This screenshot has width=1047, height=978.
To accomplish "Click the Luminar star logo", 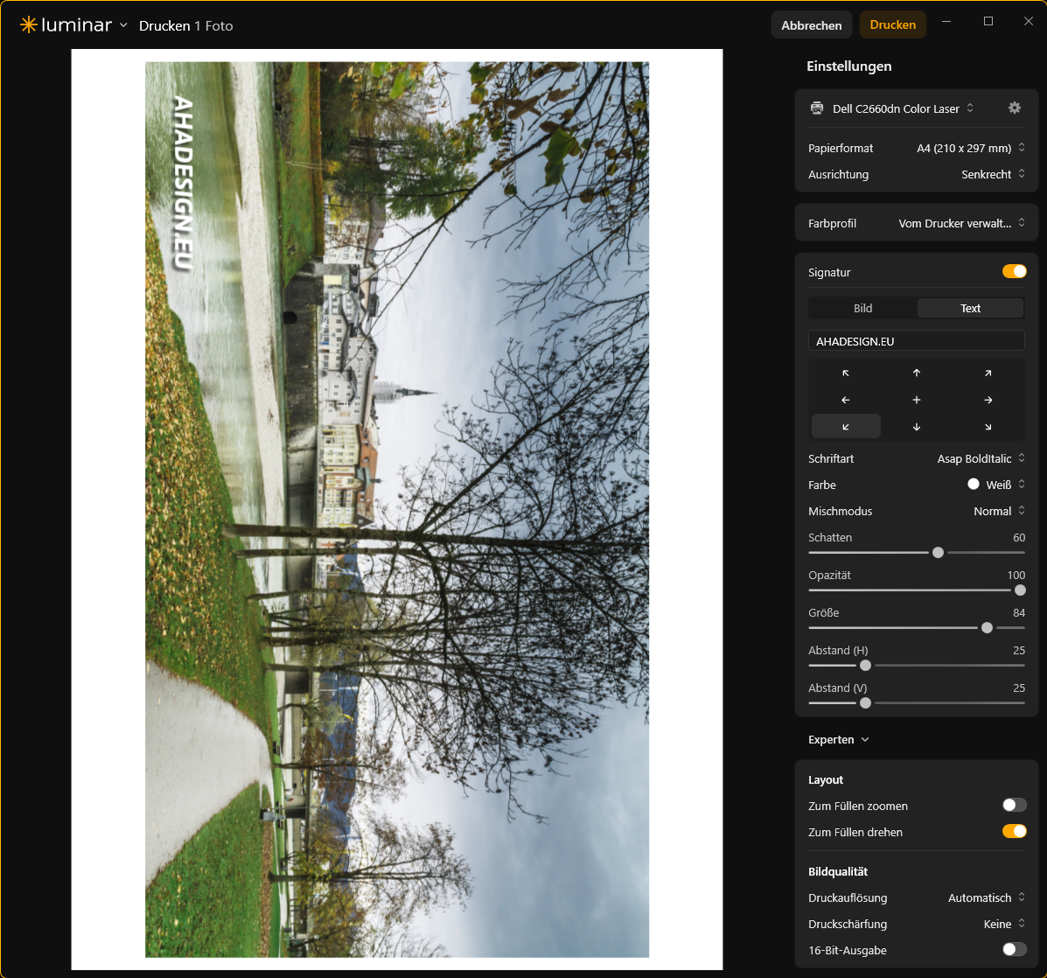I will (28, 25).
